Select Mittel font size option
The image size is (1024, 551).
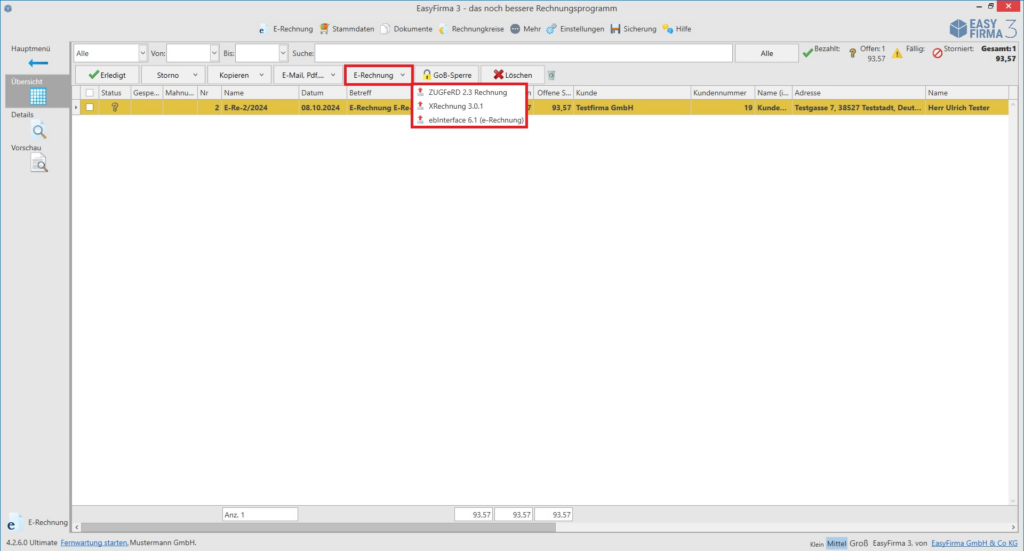point(837,543)
